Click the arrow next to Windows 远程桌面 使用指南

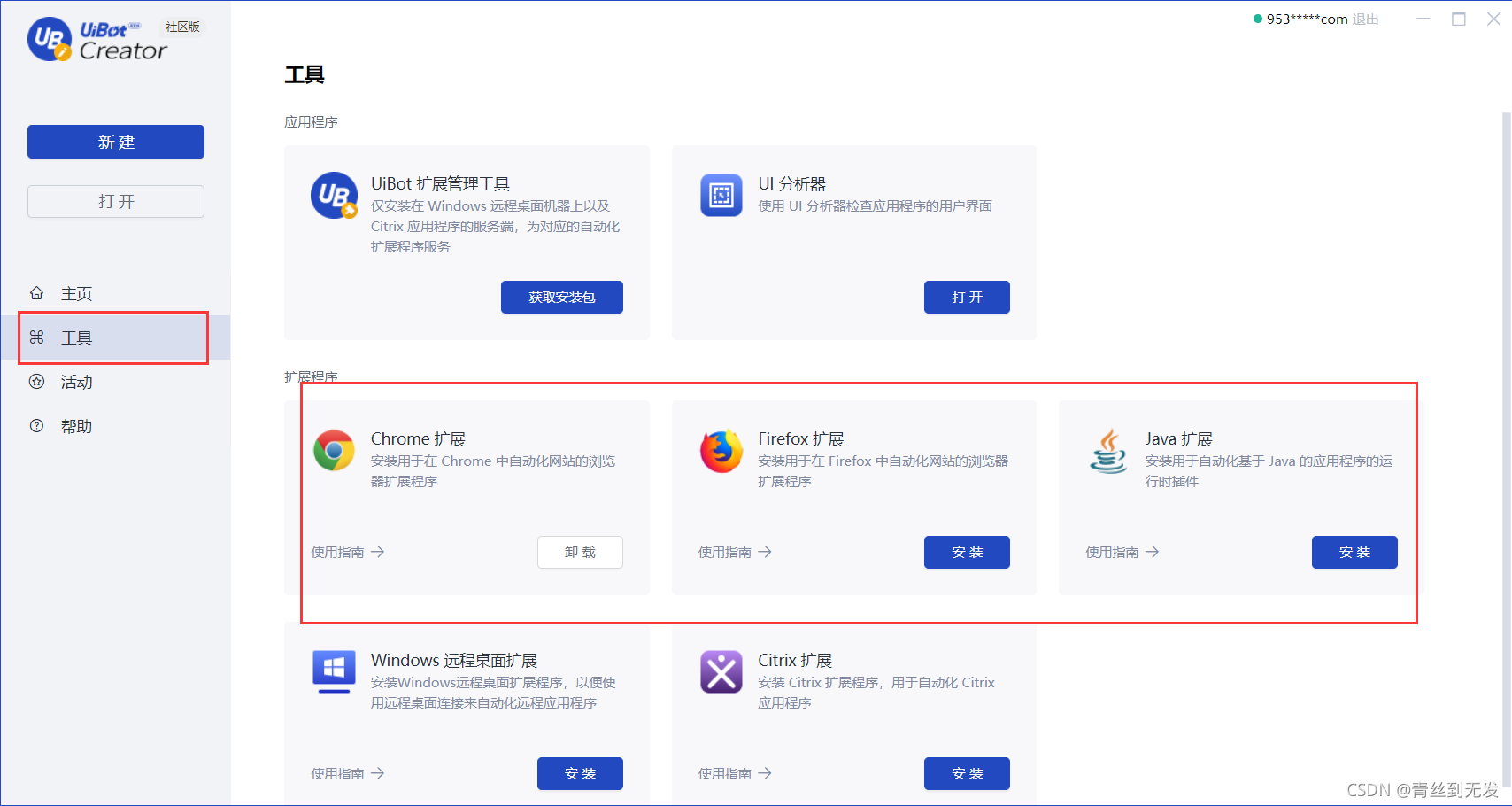[x=378, y=773]
